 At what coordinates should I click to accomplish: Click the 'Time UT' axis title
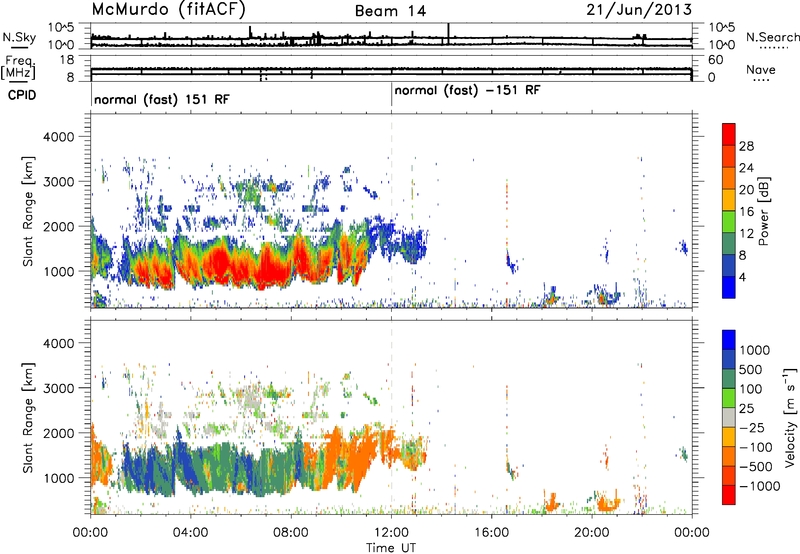pos(391,547)
